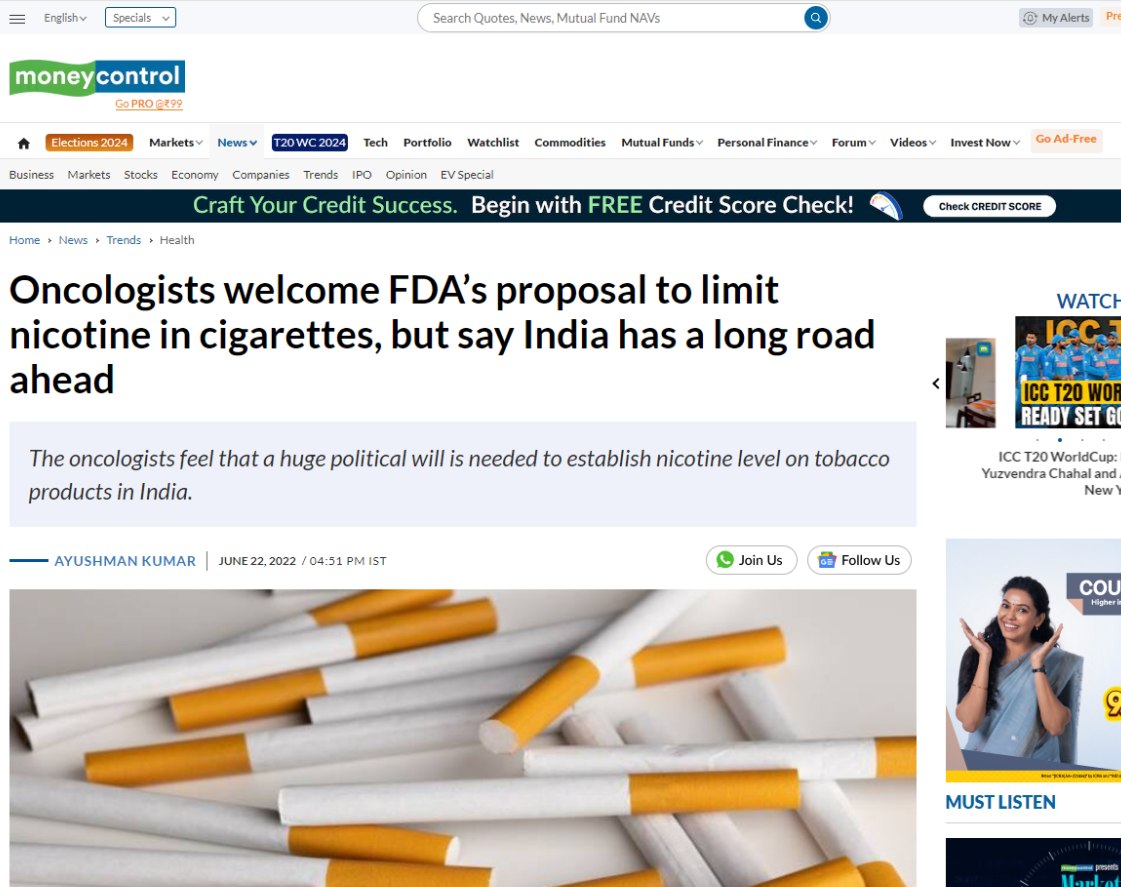Image resolution: width=1121 pixels, height=887 pixels.
Task: Open the Trends breadcrumb link
Action: tap(124, 240)
